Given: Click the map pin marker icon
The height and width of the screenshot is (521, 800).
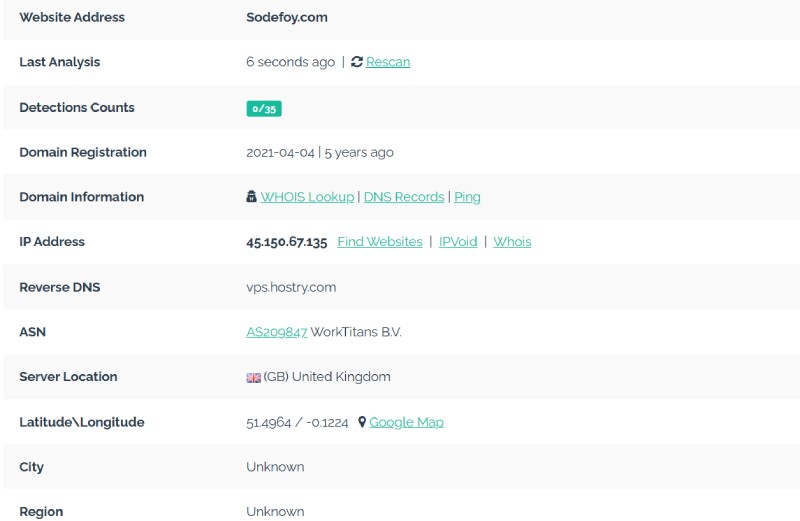Looking at the screenshot, I should coord(362,422).
